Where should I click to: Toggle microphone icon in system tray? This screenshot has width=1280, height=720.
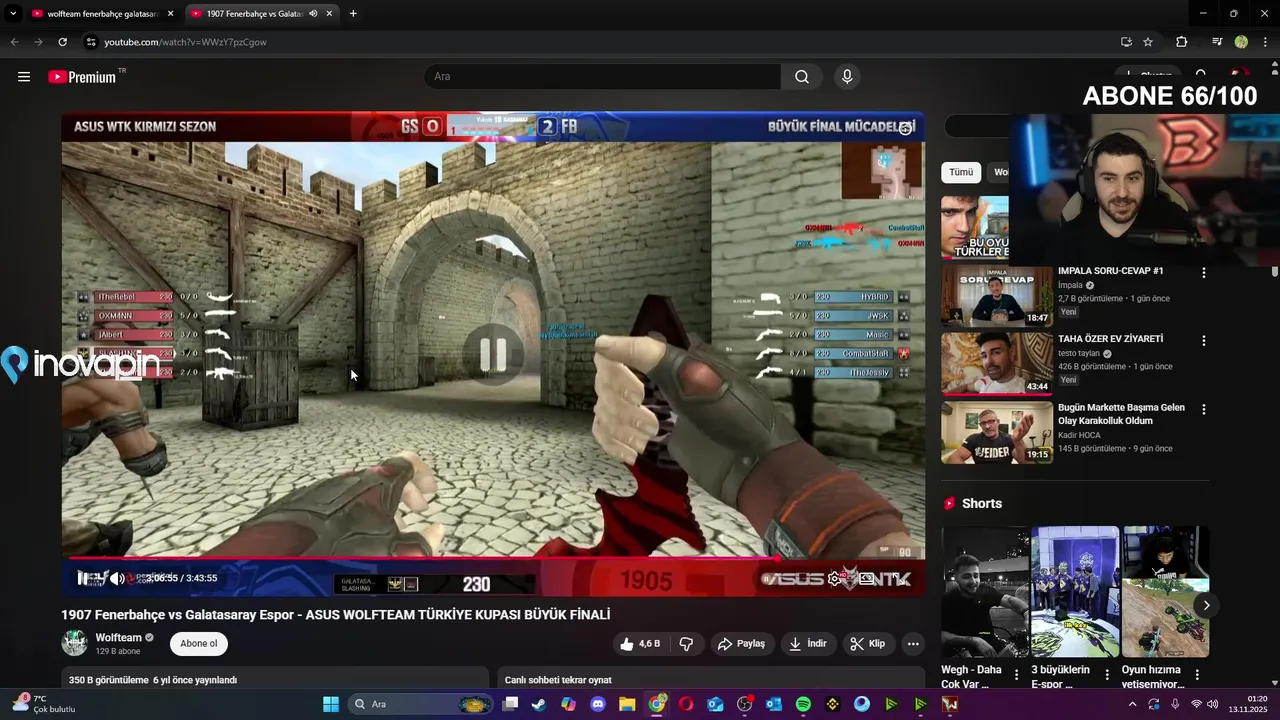(1175, 704)
